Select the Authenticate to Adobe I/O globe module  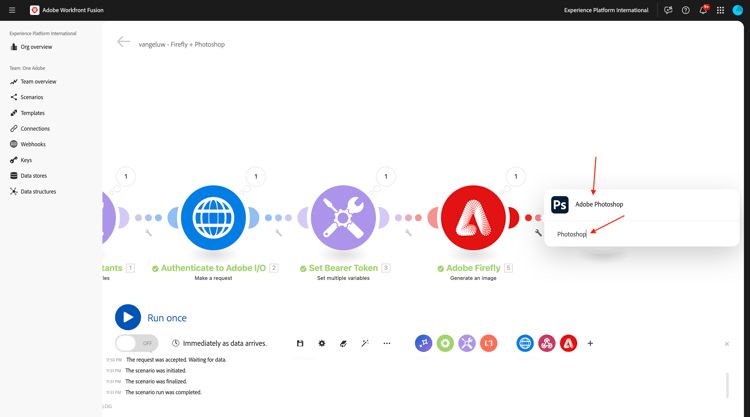coord(213,218)
